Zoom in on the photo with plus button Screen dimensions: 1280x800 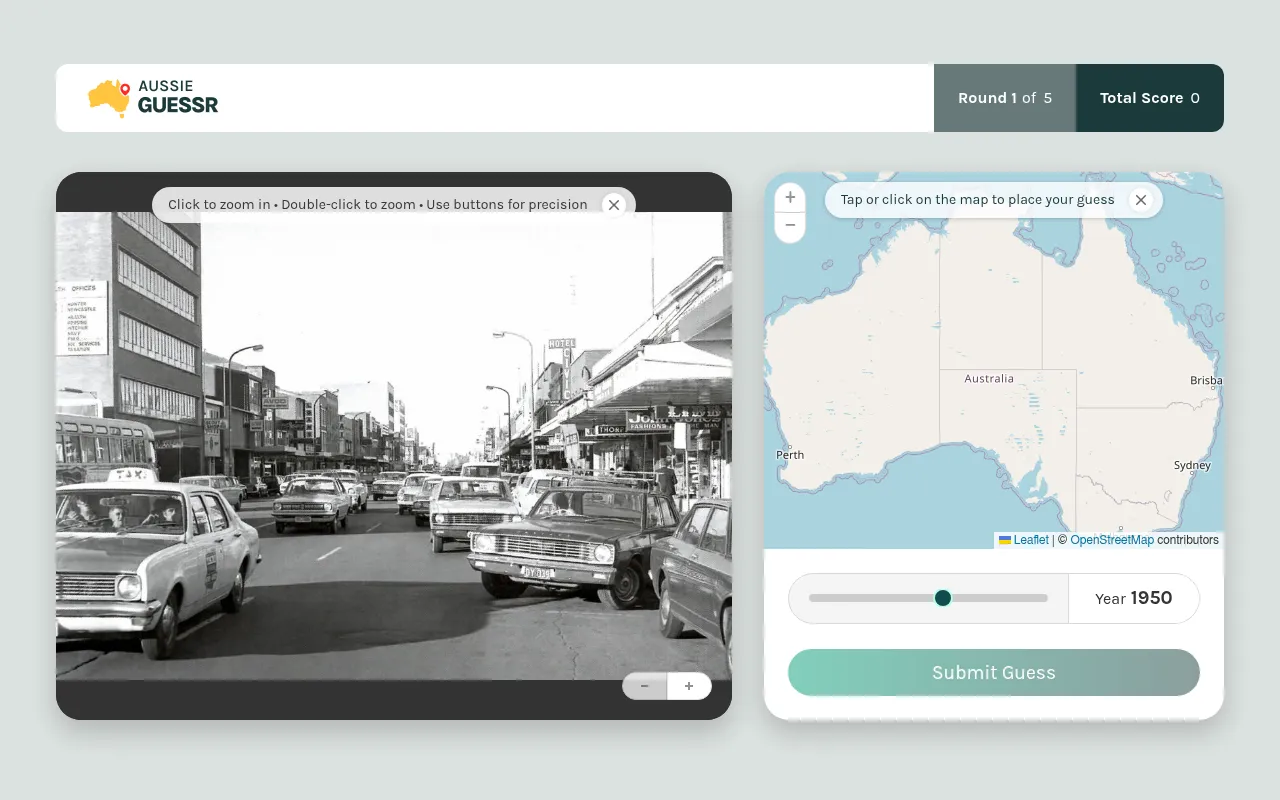pyautogui.click(x=689, y=686)
